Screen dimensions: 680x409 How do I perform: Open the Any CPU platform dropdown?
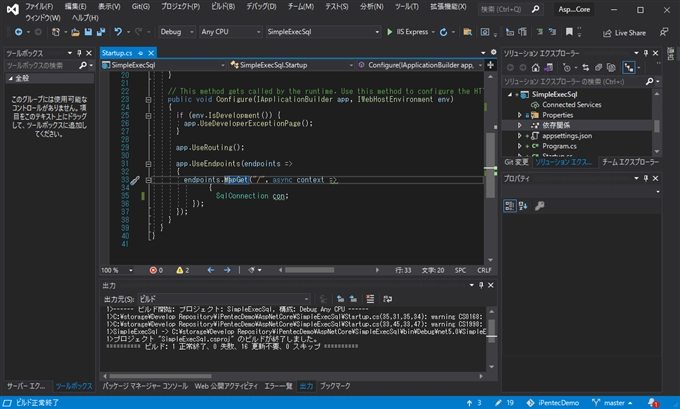[231, 32]
